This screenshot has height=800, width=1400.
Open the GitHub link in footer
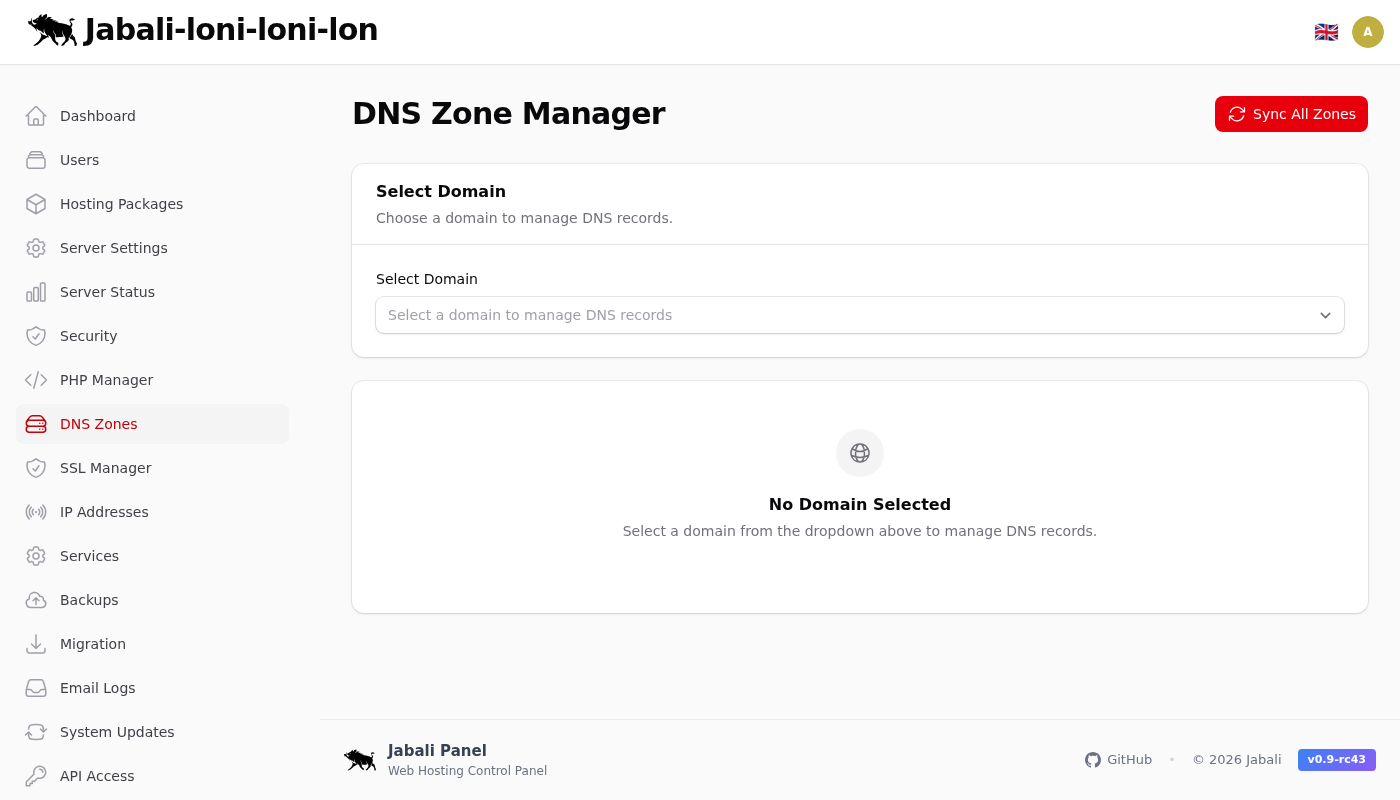[1119, 760]
